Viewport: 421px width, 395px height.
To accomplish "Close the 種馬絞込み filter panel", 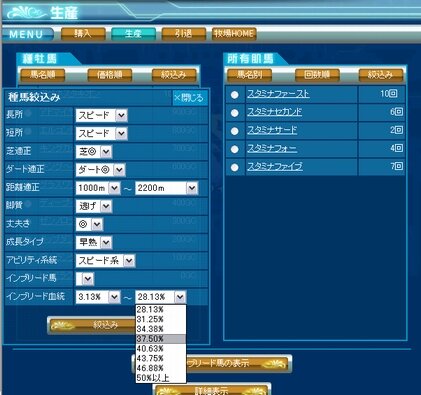I will click(189, 98).
